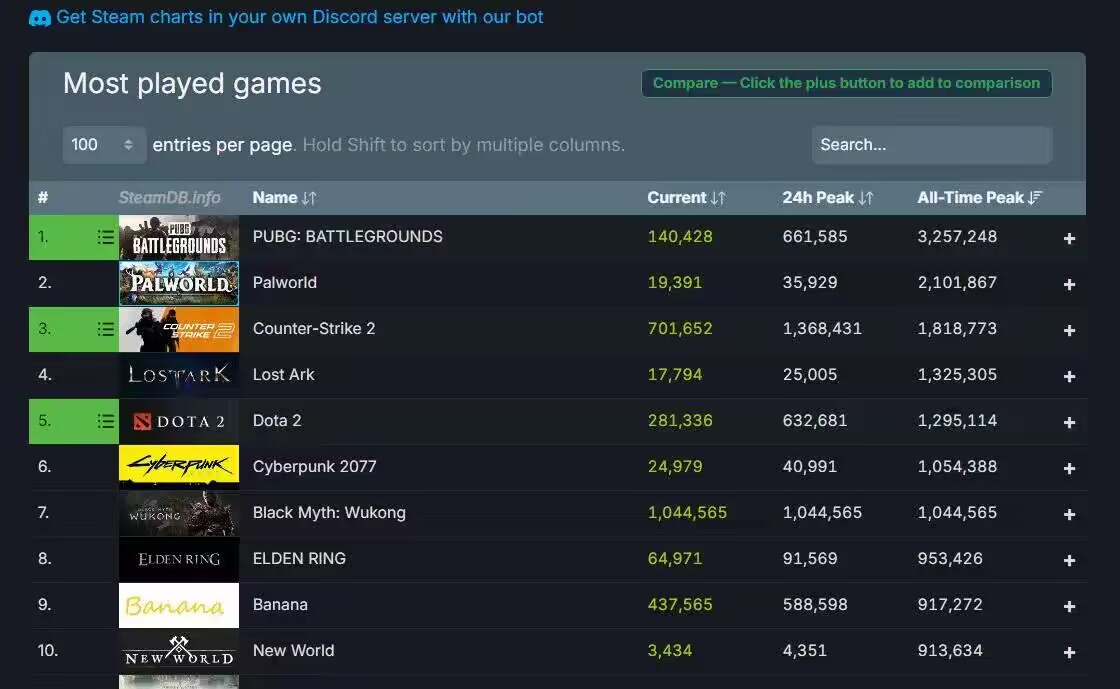Sort table by Name column
This screenshot has width=1120, height=689.
tap(284, 198)
